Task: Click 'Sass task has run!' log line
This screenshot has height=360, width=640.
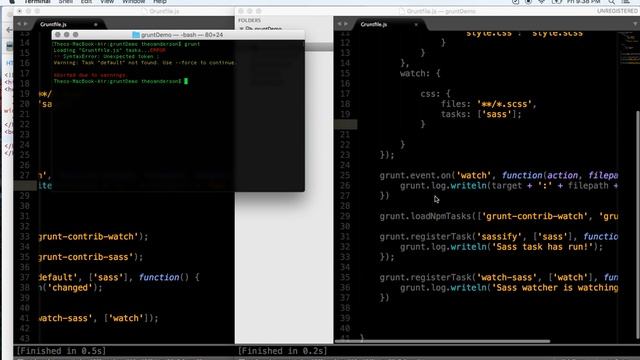Action: [501, 247]
